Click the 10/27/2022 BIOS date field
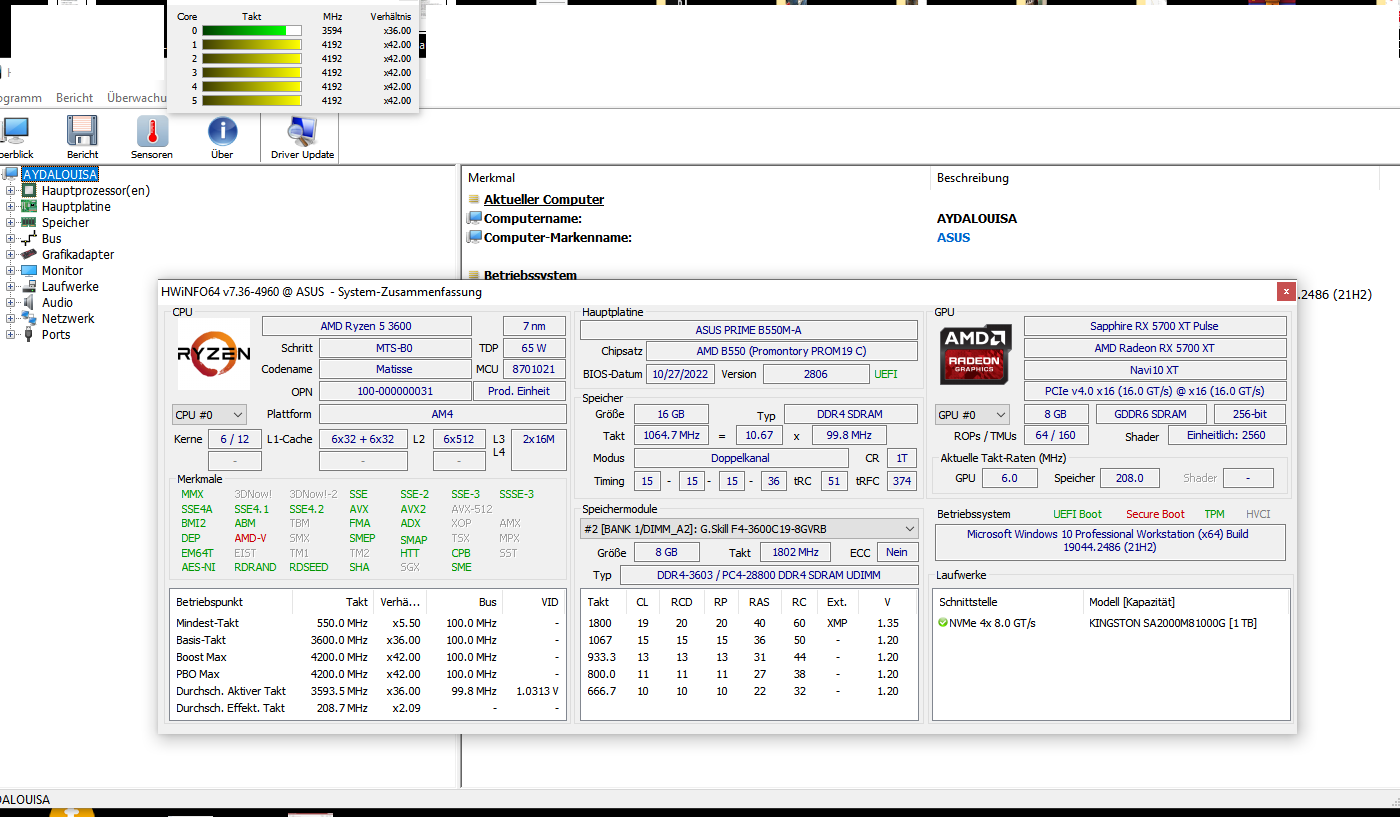 click(680, 374)
